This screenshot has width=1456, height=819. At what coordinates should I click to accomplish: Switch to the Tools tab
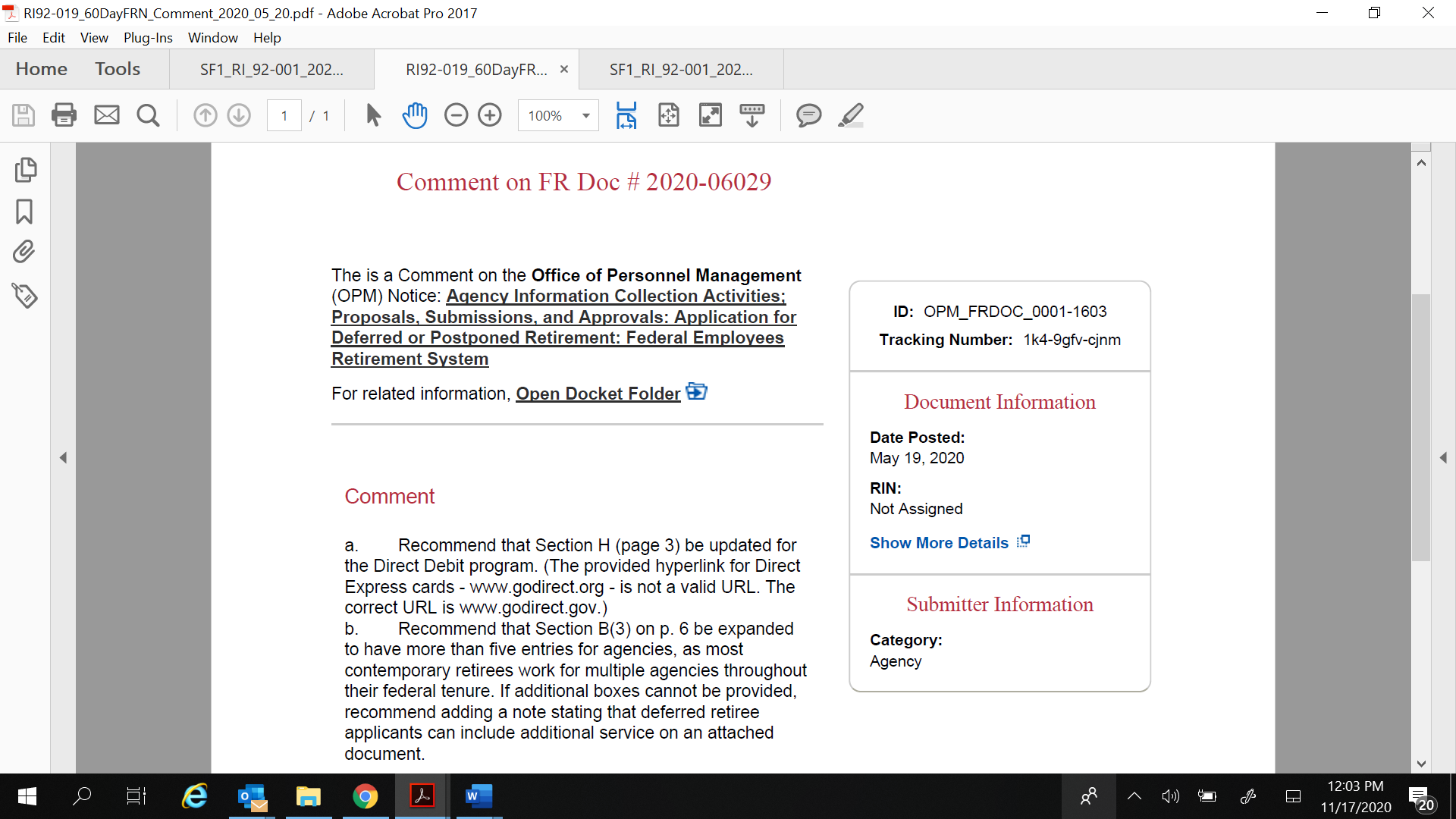118,69
